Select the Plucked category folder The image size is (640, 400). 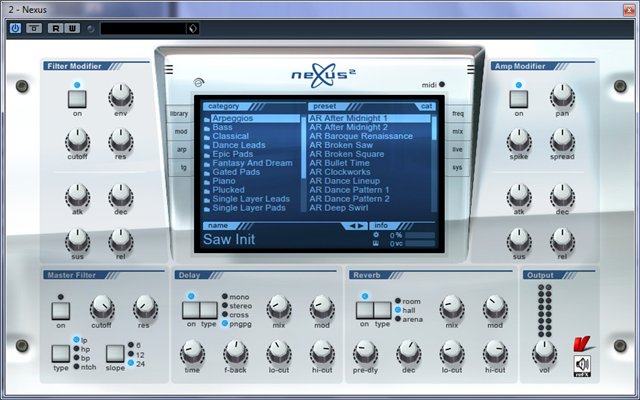(251, 190)
